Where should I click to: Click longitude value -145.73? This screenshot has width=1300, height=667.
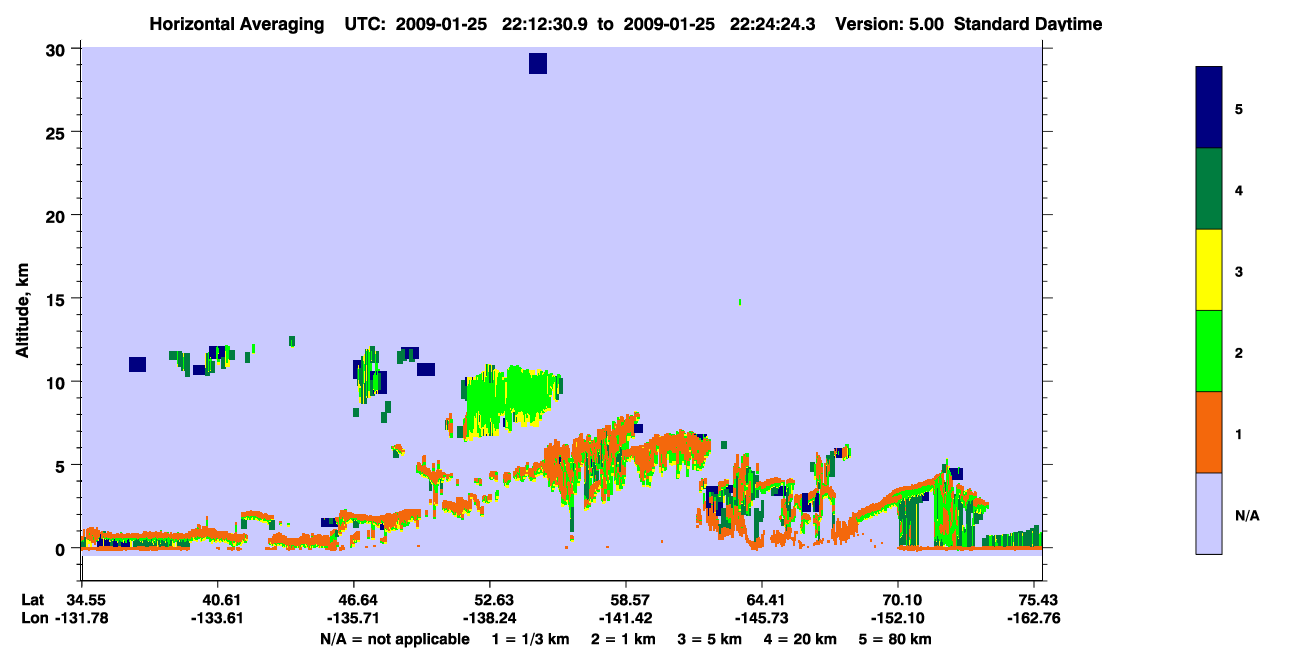(x=763, y=618)
